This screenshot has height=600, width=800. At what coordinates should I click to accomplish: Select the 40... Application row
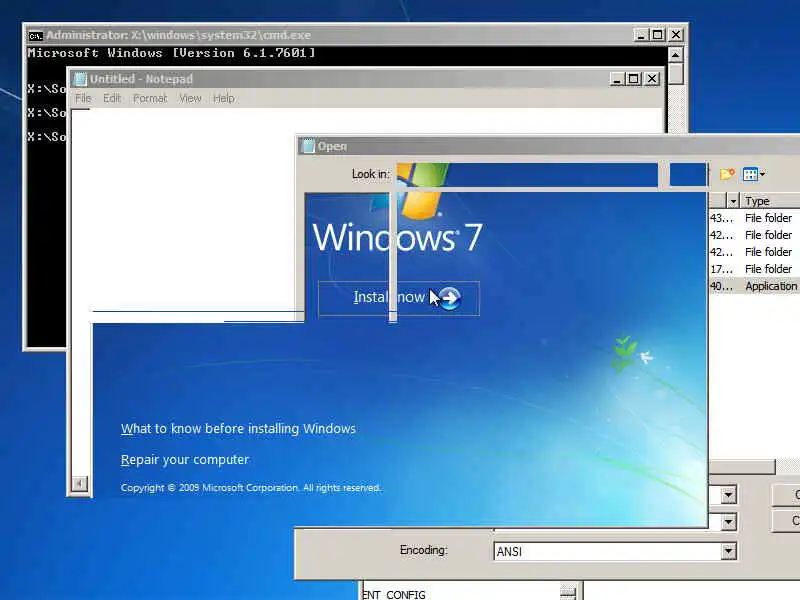click(x=754, y=286)
